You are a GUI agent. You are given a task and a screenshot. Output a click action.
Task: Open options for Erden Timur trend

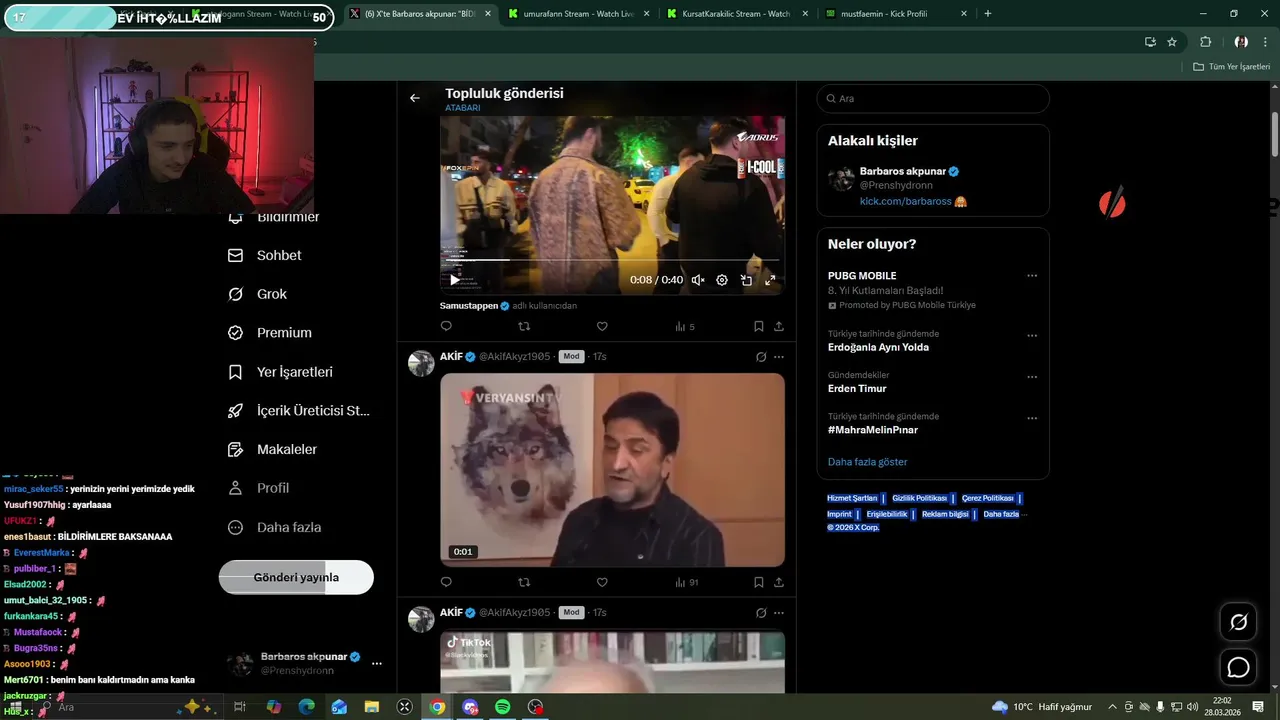tap(1032, 377)
